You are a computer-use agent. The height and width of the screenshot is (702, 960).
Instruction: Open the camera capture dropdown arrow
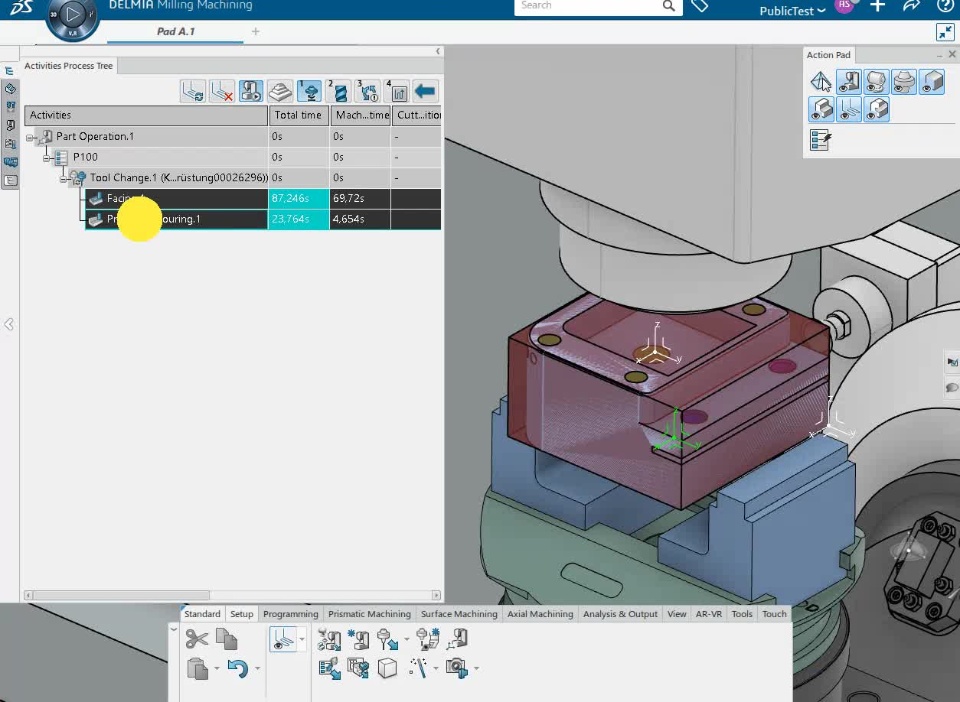[x=476, y=668]
